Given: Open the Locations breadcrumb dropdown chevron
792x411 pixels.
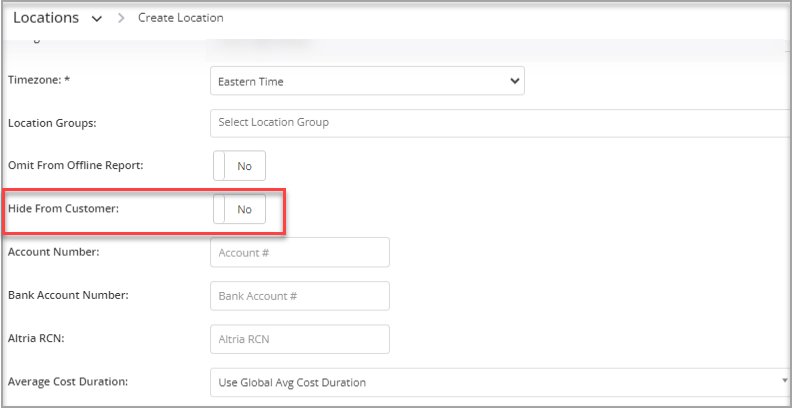Looking at the screenshot, I should (x=96, y=19).
